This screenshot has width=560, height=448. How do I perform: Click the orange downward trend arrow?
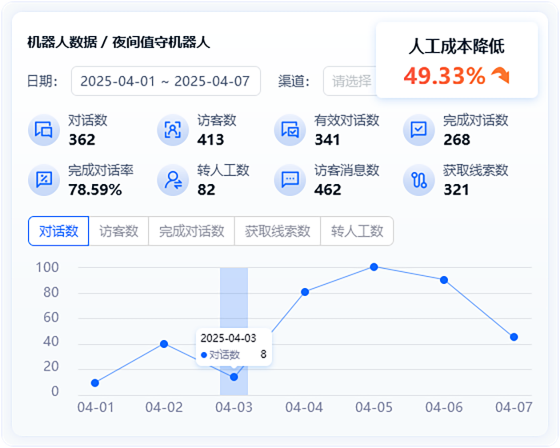point(501,75)
